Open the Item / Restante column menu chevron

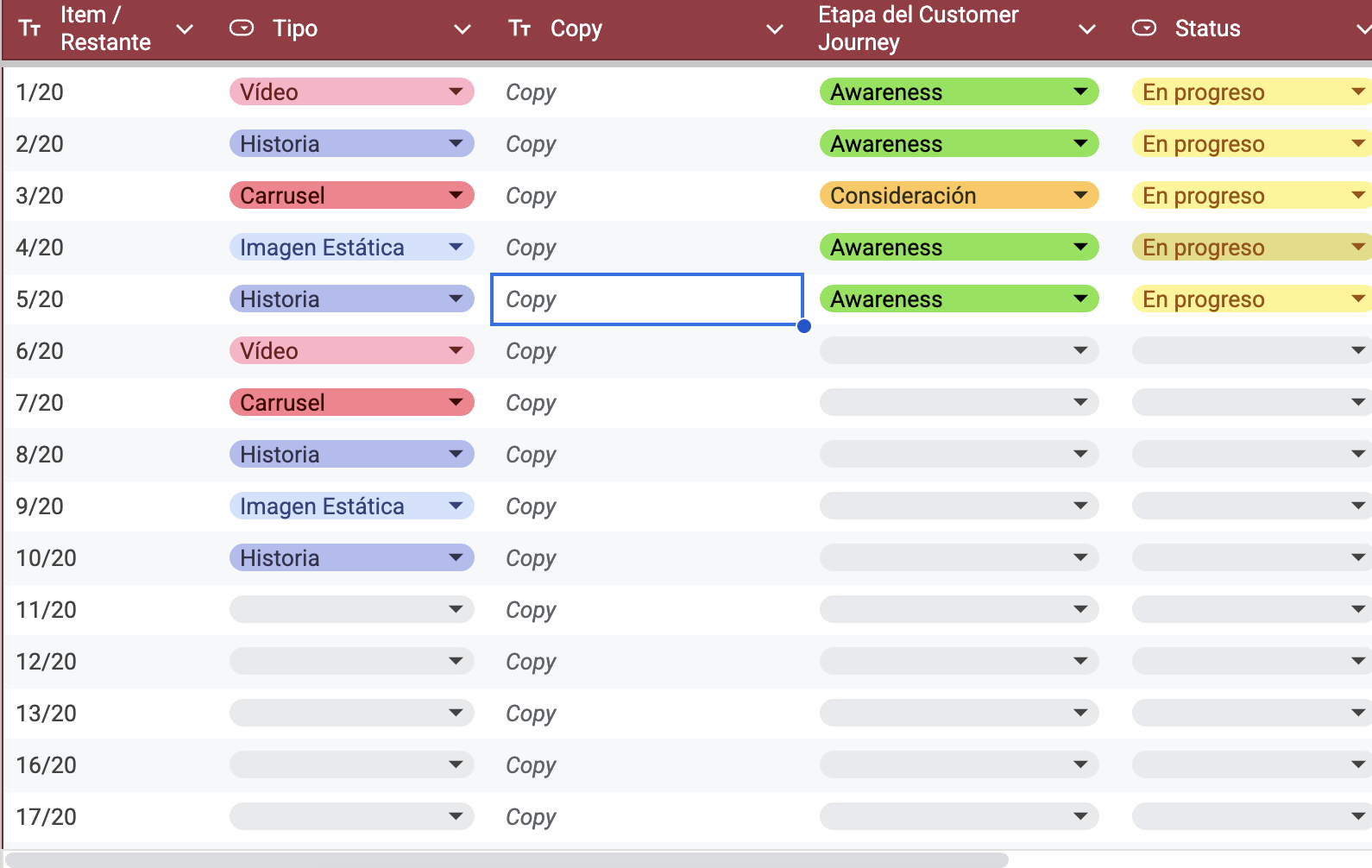pos(185,29)
